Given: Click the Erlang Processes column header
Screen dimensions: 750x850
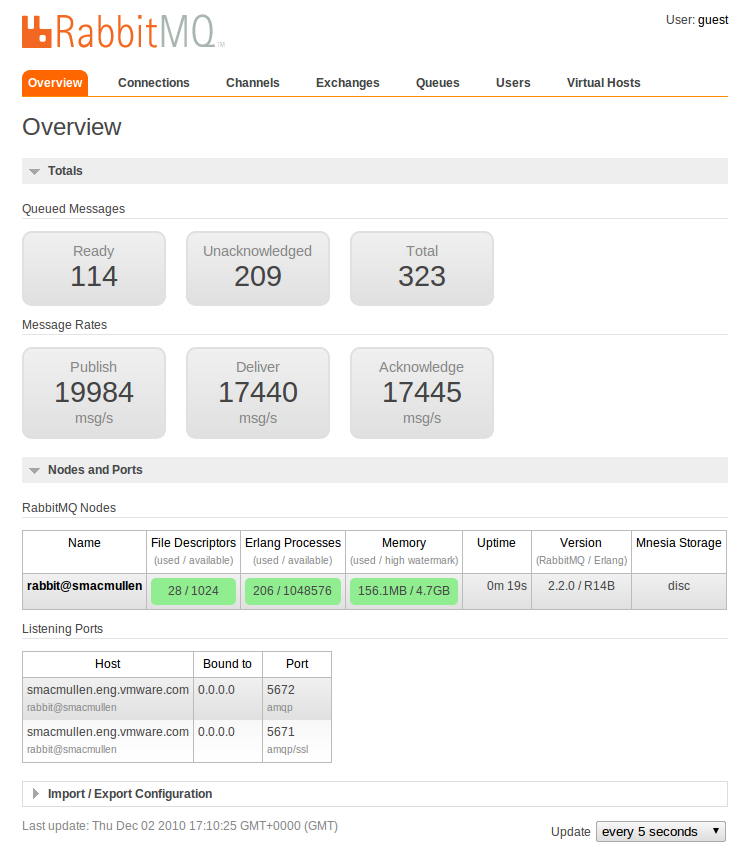Looking at the screenshot, I should [x=293, y=552].
